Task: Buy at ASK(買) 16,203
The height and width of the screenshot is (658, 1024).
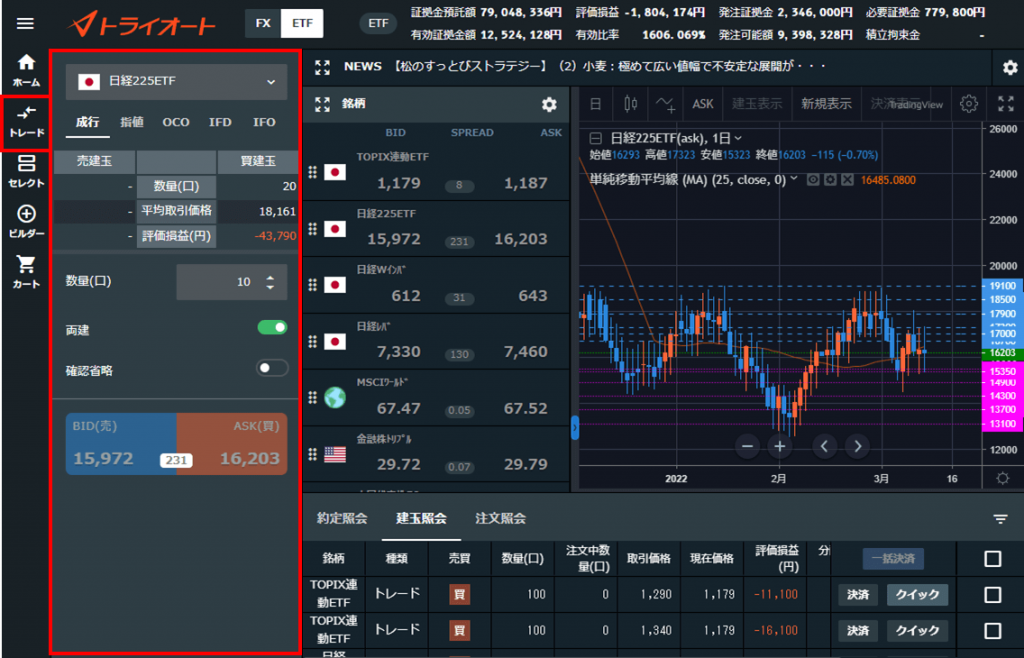Action: [232, 444]
